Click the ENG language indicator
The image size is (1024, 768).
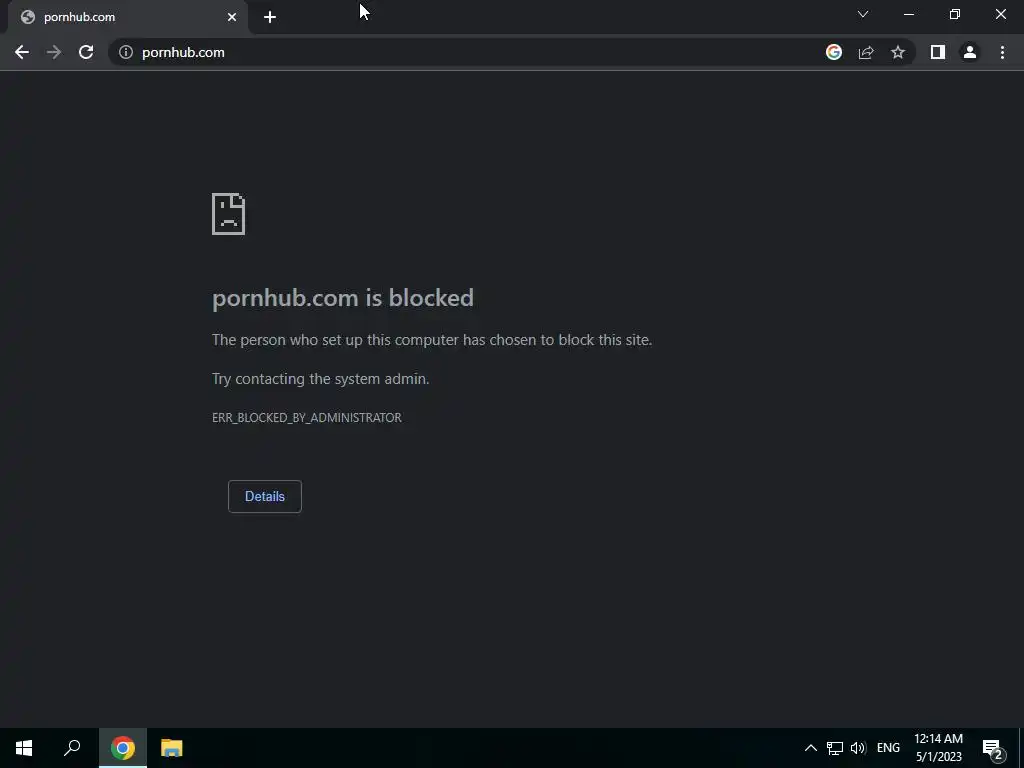point(888,748)
